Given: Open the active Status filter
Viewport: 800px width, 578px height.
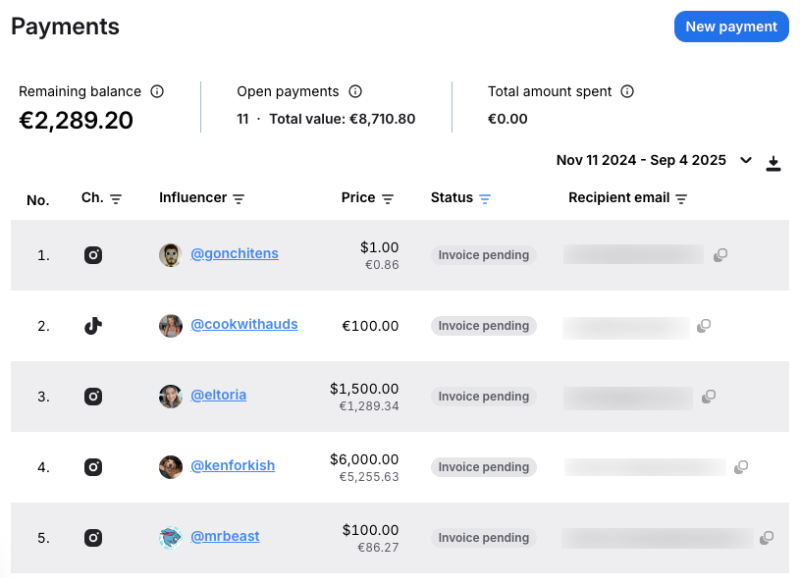Looking at the screenshot, I should pyautogui.click(x=485, y=199).
